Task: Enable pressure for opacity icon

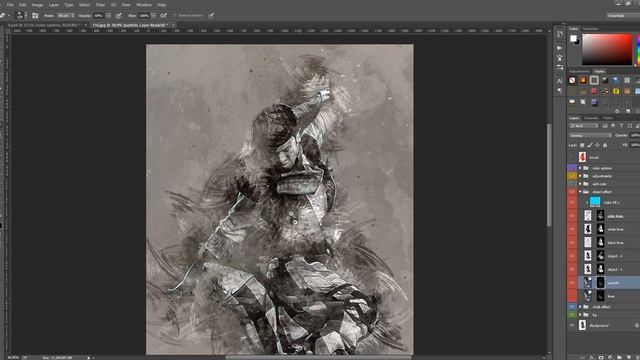Action: click(x=119, y=16)
